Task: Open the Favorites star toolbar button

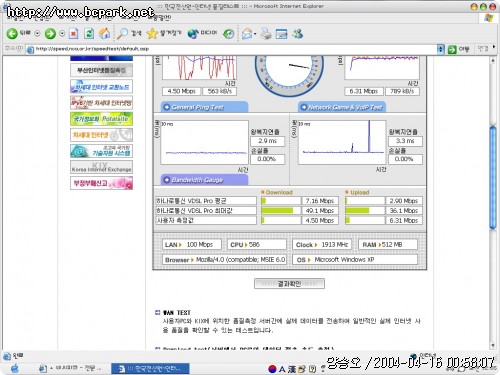Action: (x=164, y=33)
